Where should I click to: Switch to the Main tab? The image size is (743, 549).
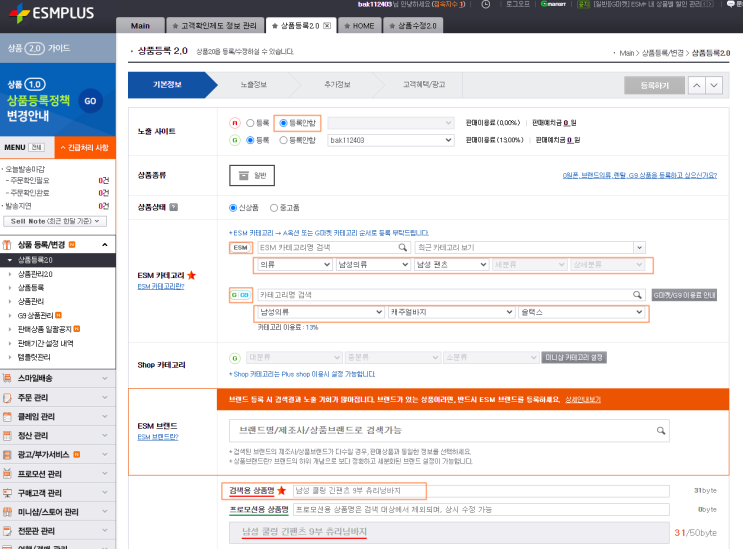coord(140,26)
